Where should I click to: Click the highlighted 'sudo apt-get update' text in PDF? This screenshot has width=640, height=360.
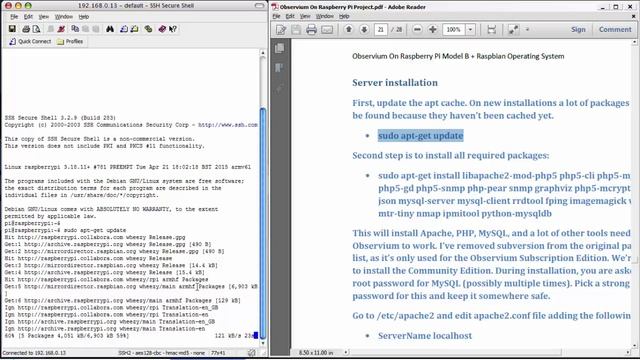click(x=420, y=136)
